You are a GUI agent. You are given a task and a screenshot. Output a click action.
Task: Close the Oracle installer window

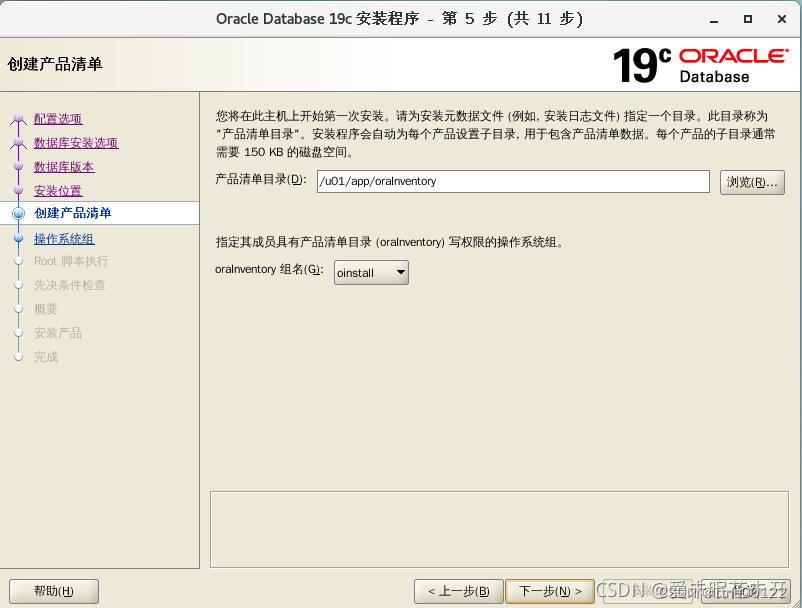pos(782,19)
